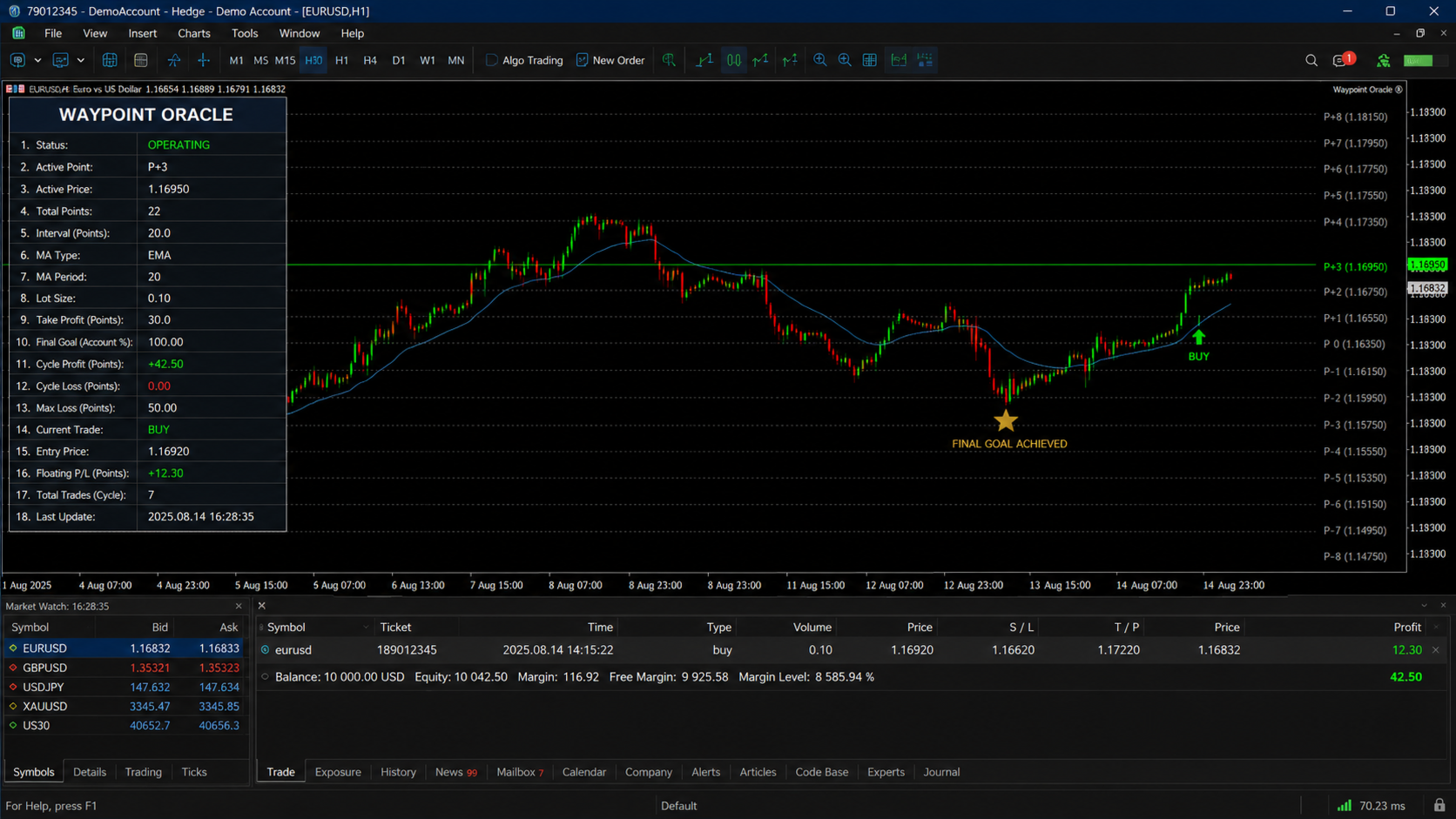Open the Exposure tab
The image size is (1456, 819).
pyautogui.click(x=338, y=772)
